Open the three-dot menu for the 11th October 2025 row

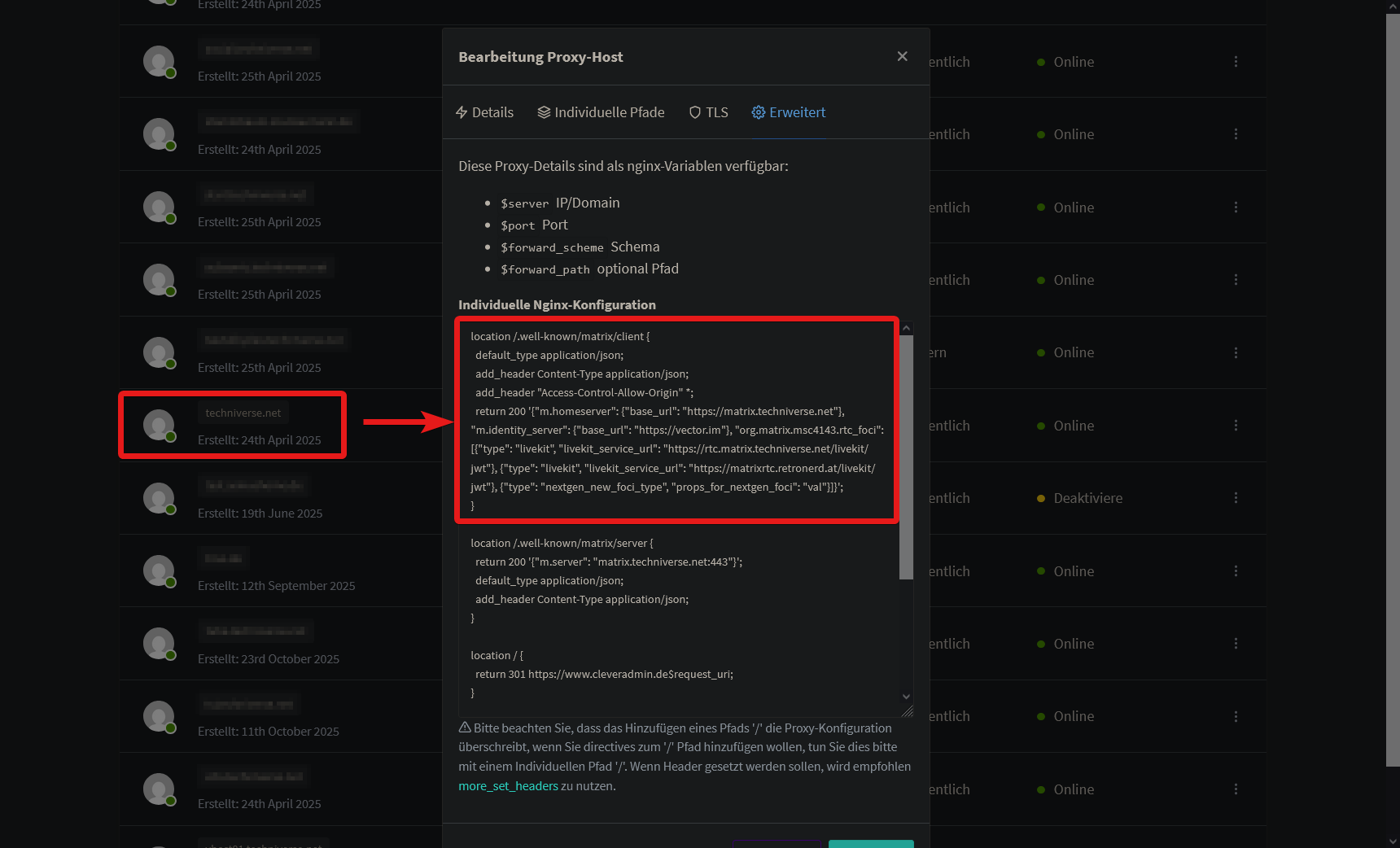(1236, 716)
